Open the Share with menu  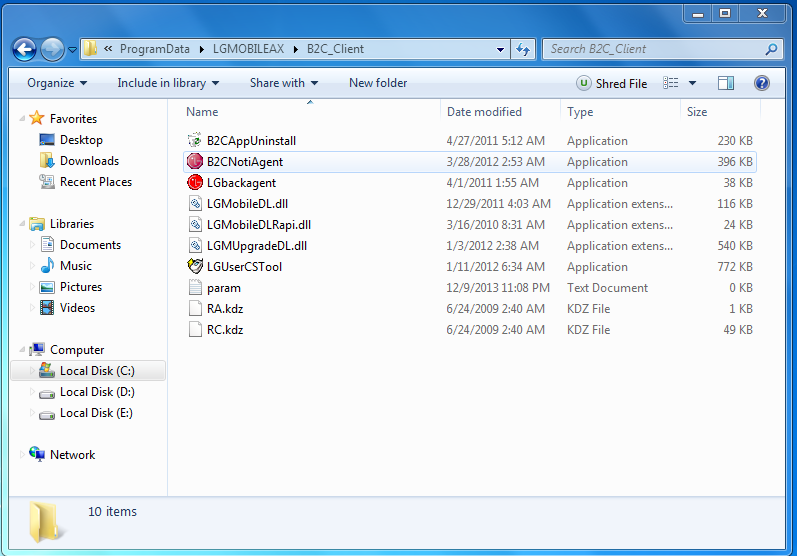point(284,83)
